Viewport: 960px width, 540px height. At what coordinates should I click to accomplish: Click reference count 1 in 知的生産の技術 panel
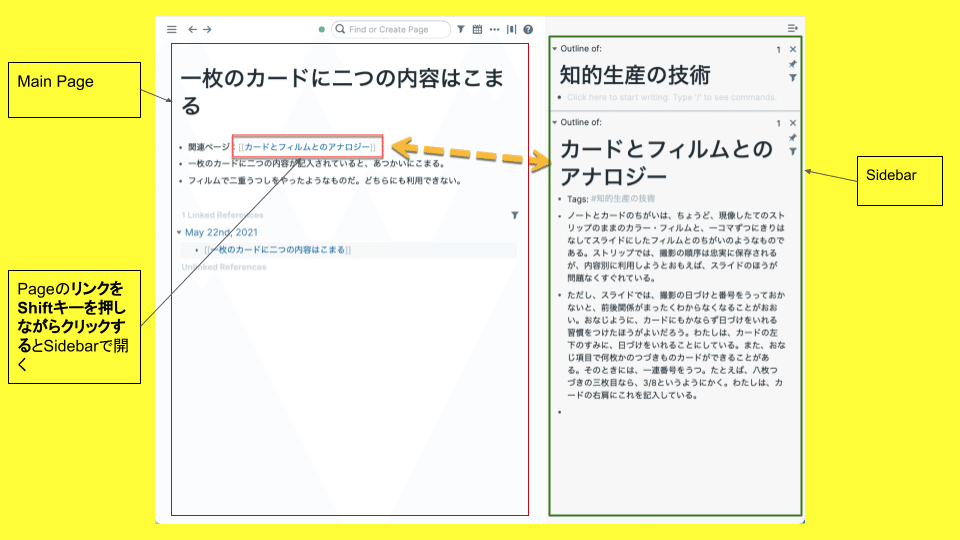[x=778, y=50]
